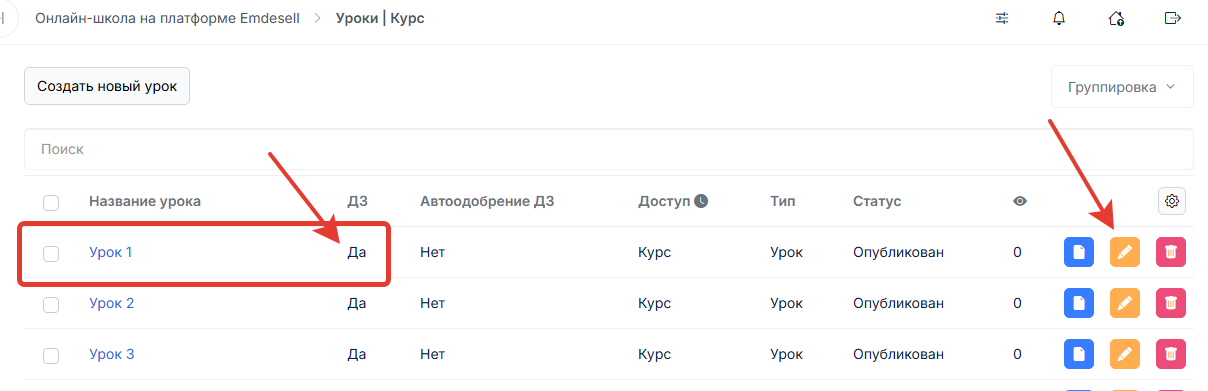Edit Урок 1 with the orange pencil icon
1208x391 pixels.
click(x=1125, y=252)
